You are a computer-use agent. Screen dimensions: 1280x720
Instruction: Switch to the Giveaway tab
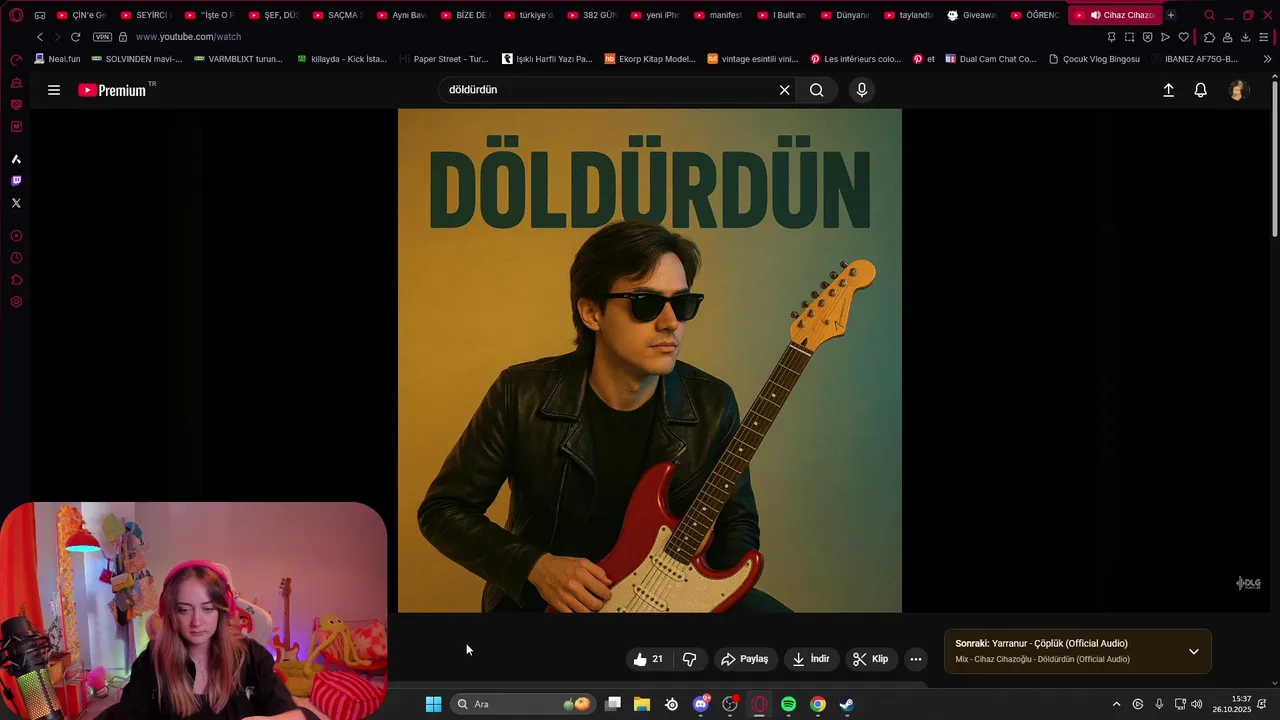tap(972, 15)
